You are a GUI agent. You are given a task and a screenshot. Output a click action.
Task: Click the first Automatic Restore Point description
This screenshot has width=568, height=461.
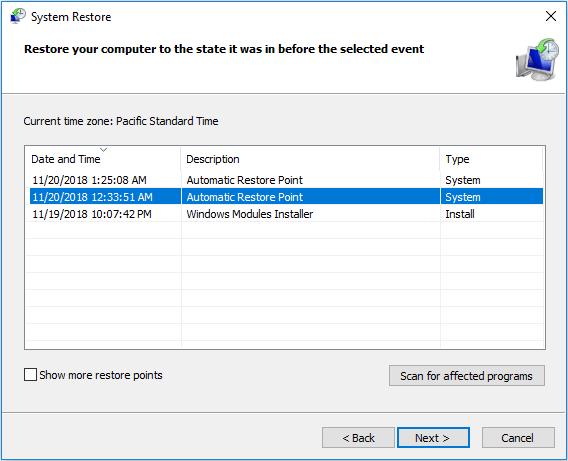click(x=245, y=180)
